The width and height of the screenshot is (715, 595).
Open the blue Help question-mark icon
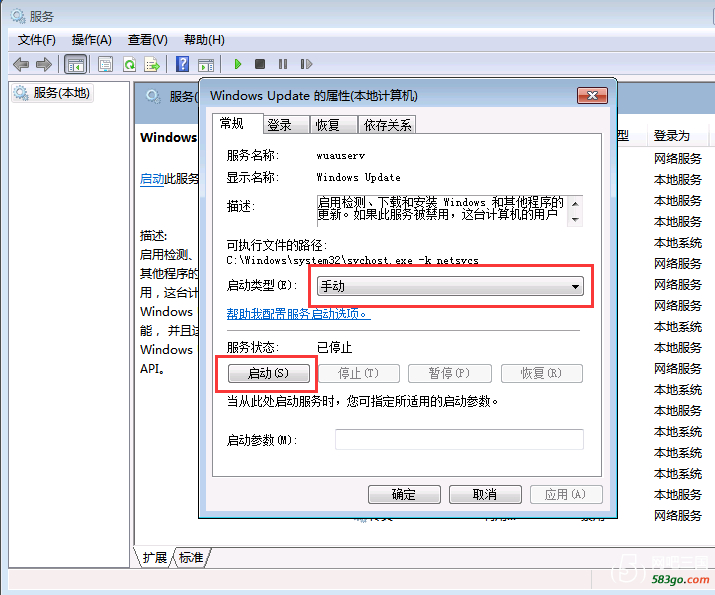[182, 64]
